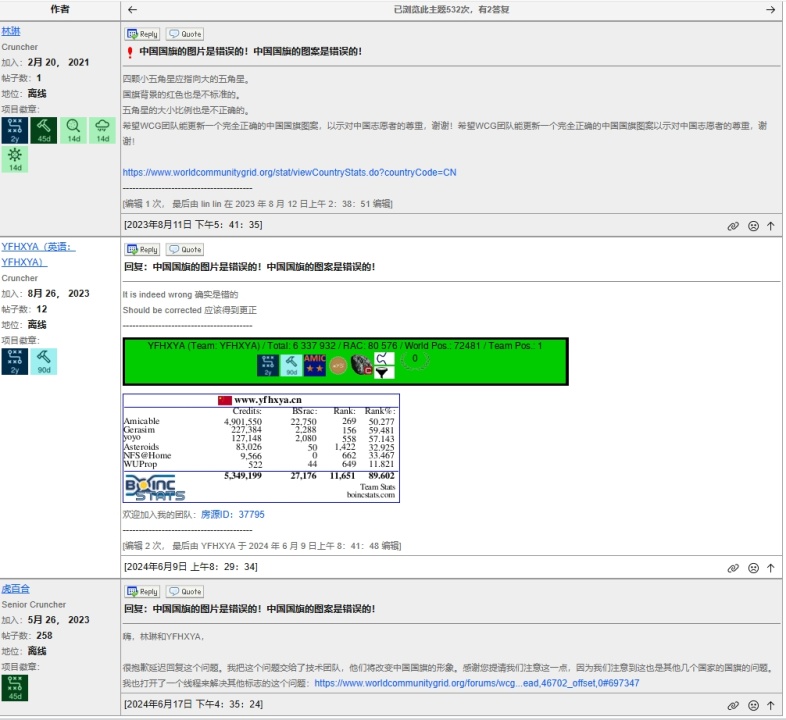Click total credits 5,349,199

coord(243,475)
